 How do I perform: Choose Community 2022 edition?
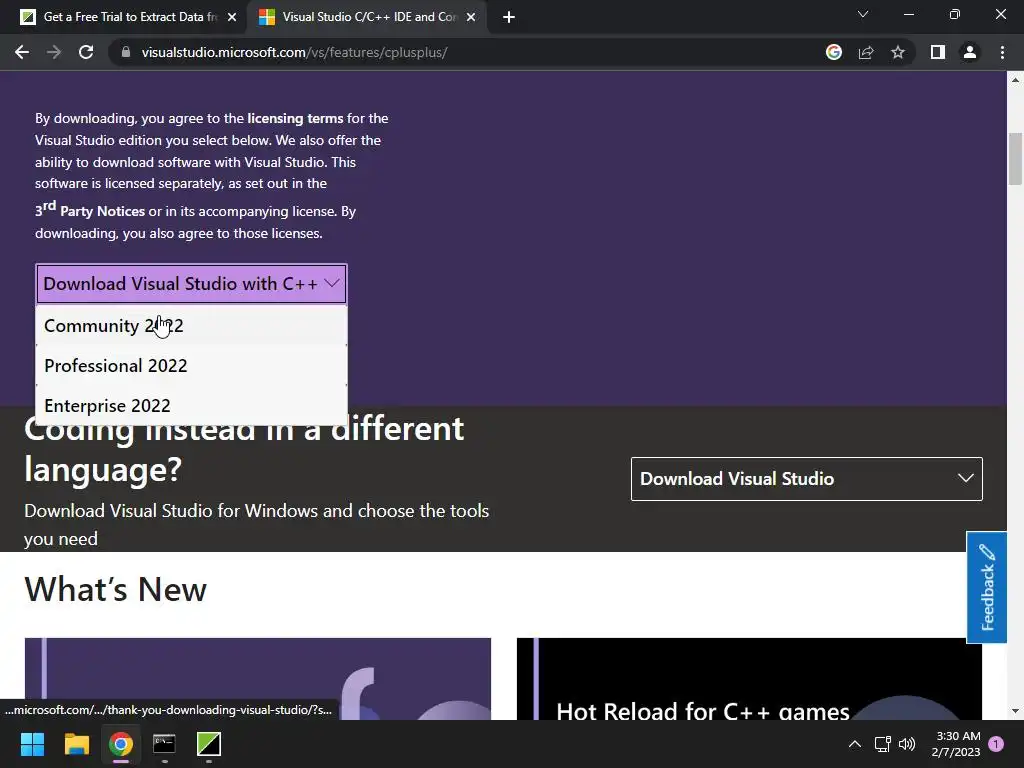(191, 325)
